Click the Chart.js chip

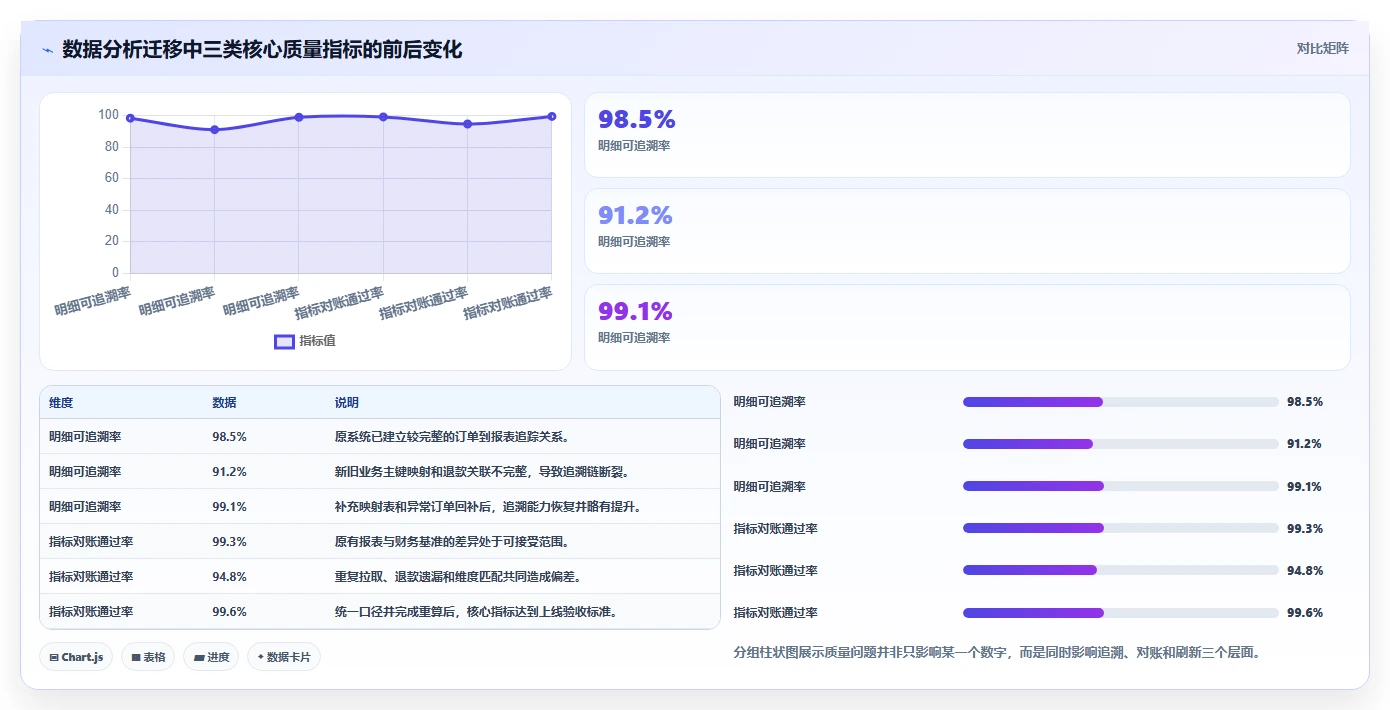tap(77, 657)
